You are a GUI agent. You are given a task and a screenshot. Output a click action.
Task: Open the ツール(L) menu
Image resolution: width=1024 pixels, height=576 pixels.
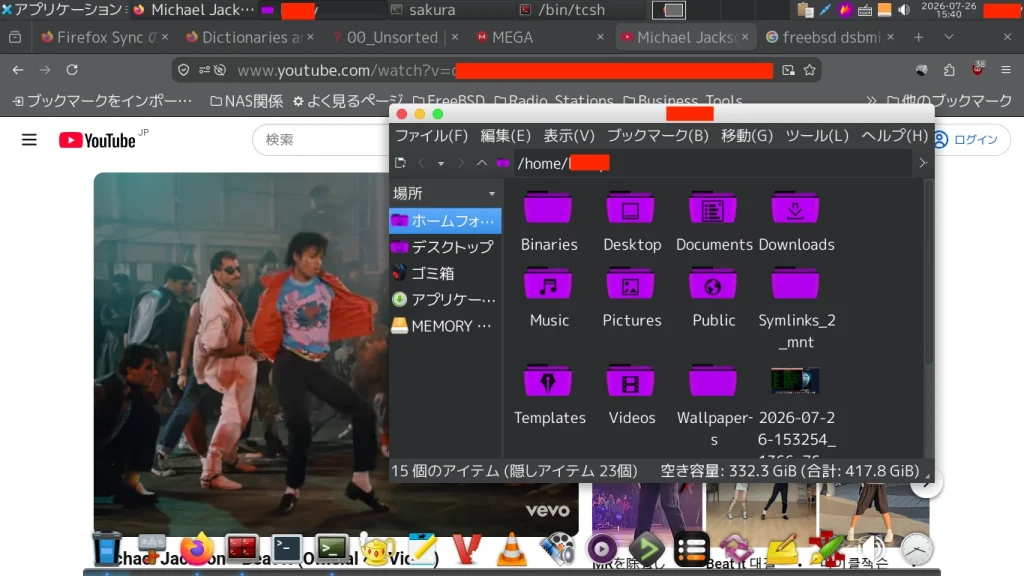point(817,135)
